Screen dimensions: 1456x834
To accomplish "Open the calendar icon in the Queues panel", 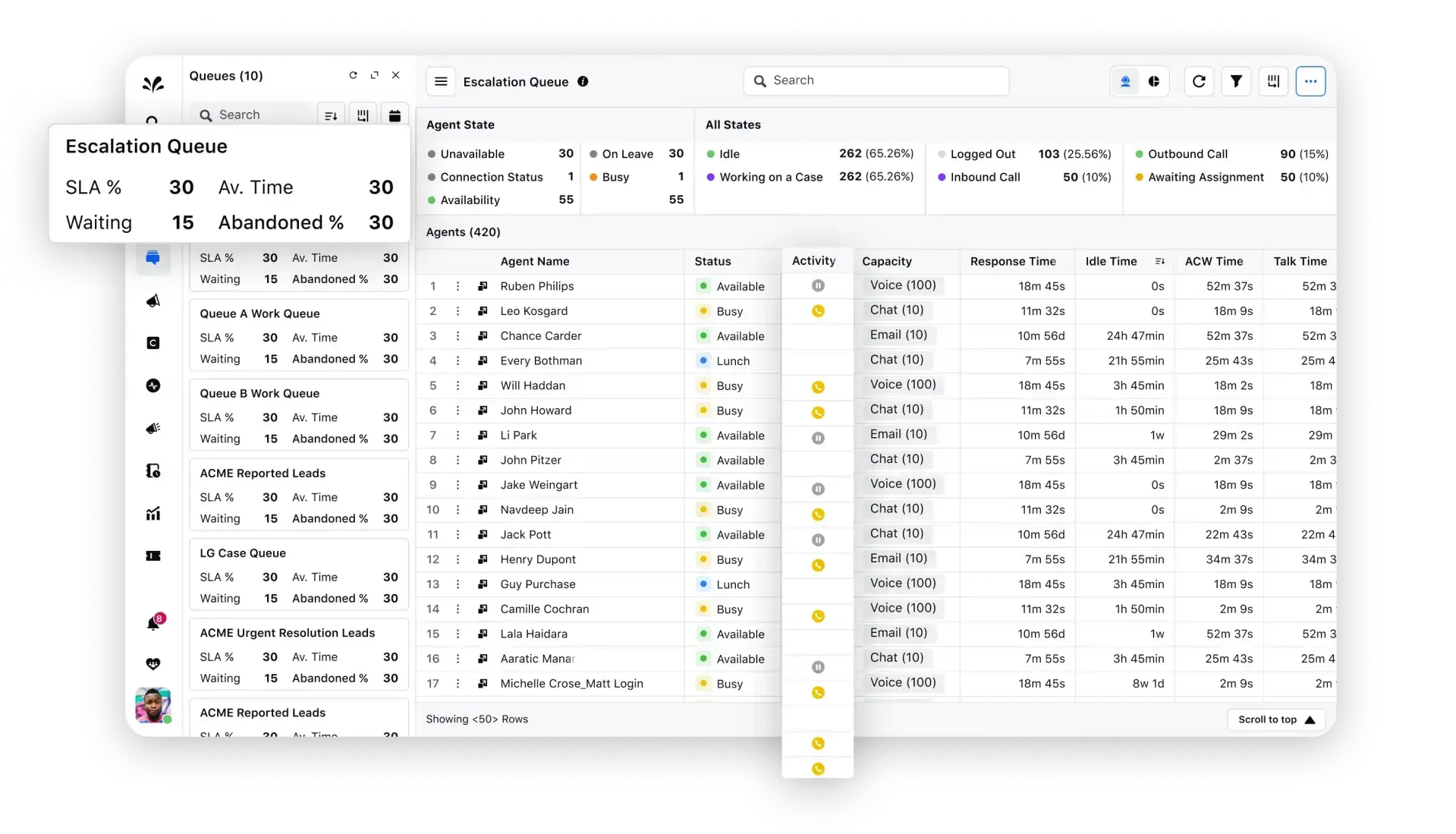I will coord(395,115).
